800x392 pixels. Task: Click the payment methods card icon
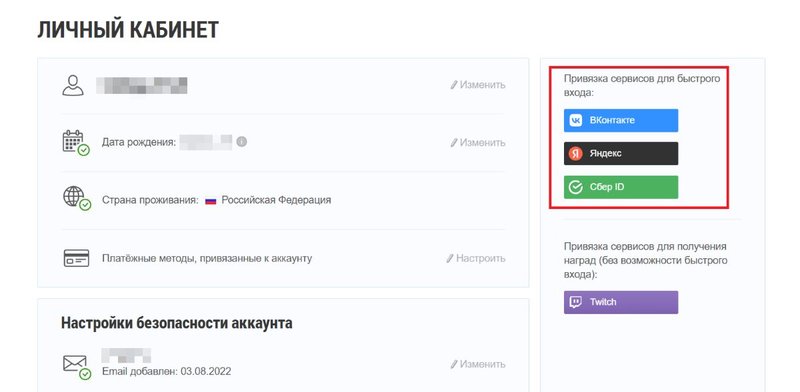pos(76,258)
